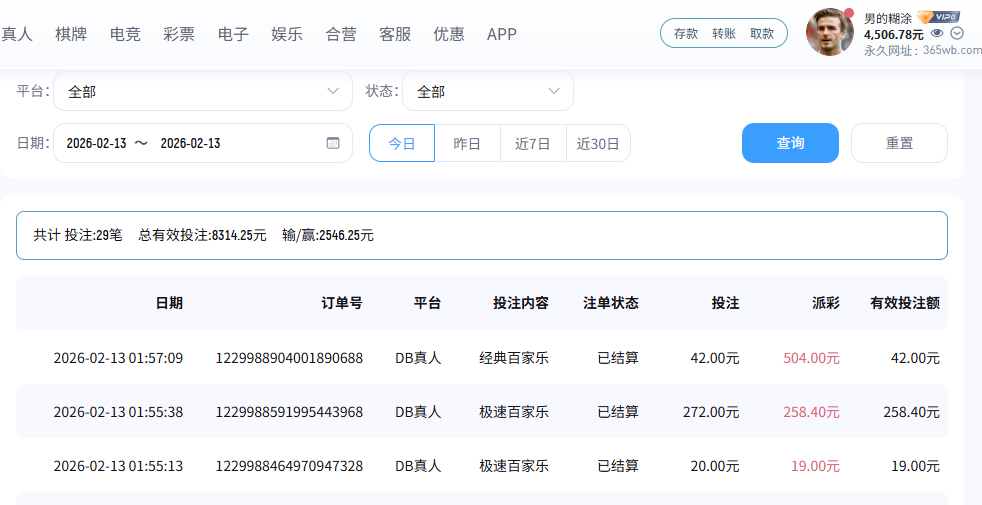Toggle balance visibility eye icon

937,34
